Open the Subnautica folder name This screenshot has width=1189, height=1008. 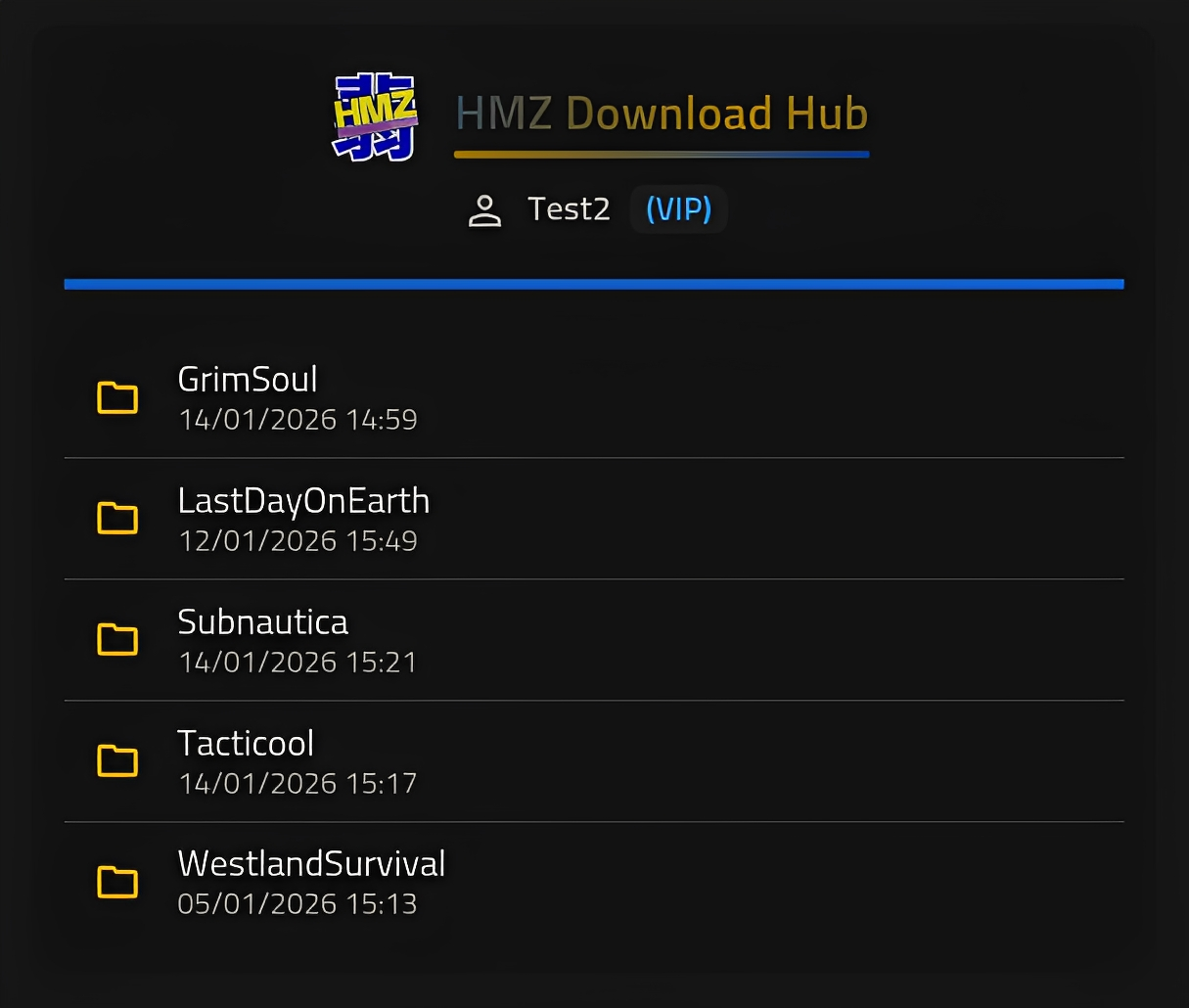pos(262,622)
